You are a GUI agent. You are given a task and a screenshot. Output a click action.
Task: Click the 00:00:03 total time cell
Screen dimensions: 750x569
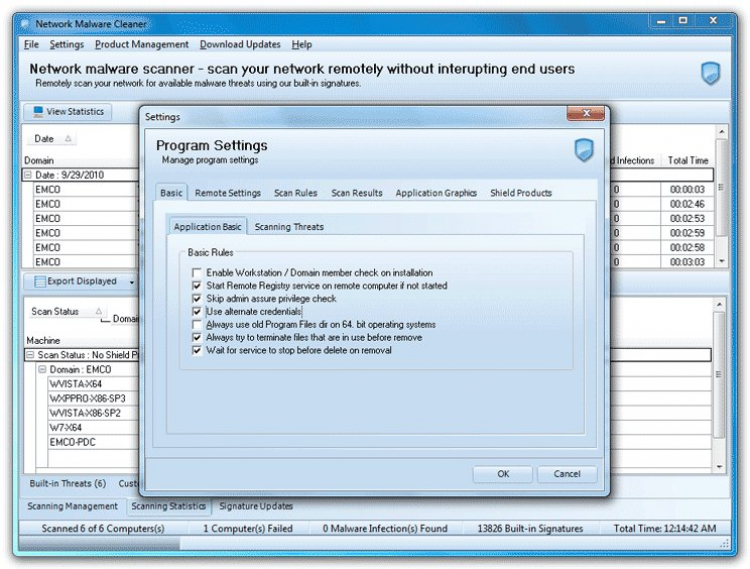coord(687,189)
